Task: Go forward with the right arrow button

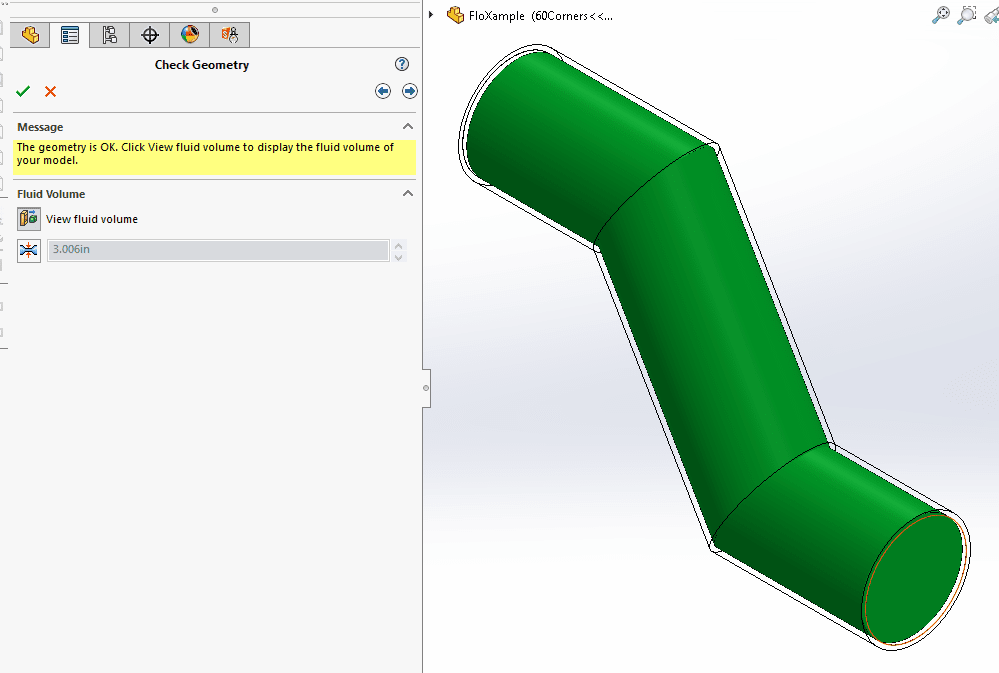Action: point(410,91)
